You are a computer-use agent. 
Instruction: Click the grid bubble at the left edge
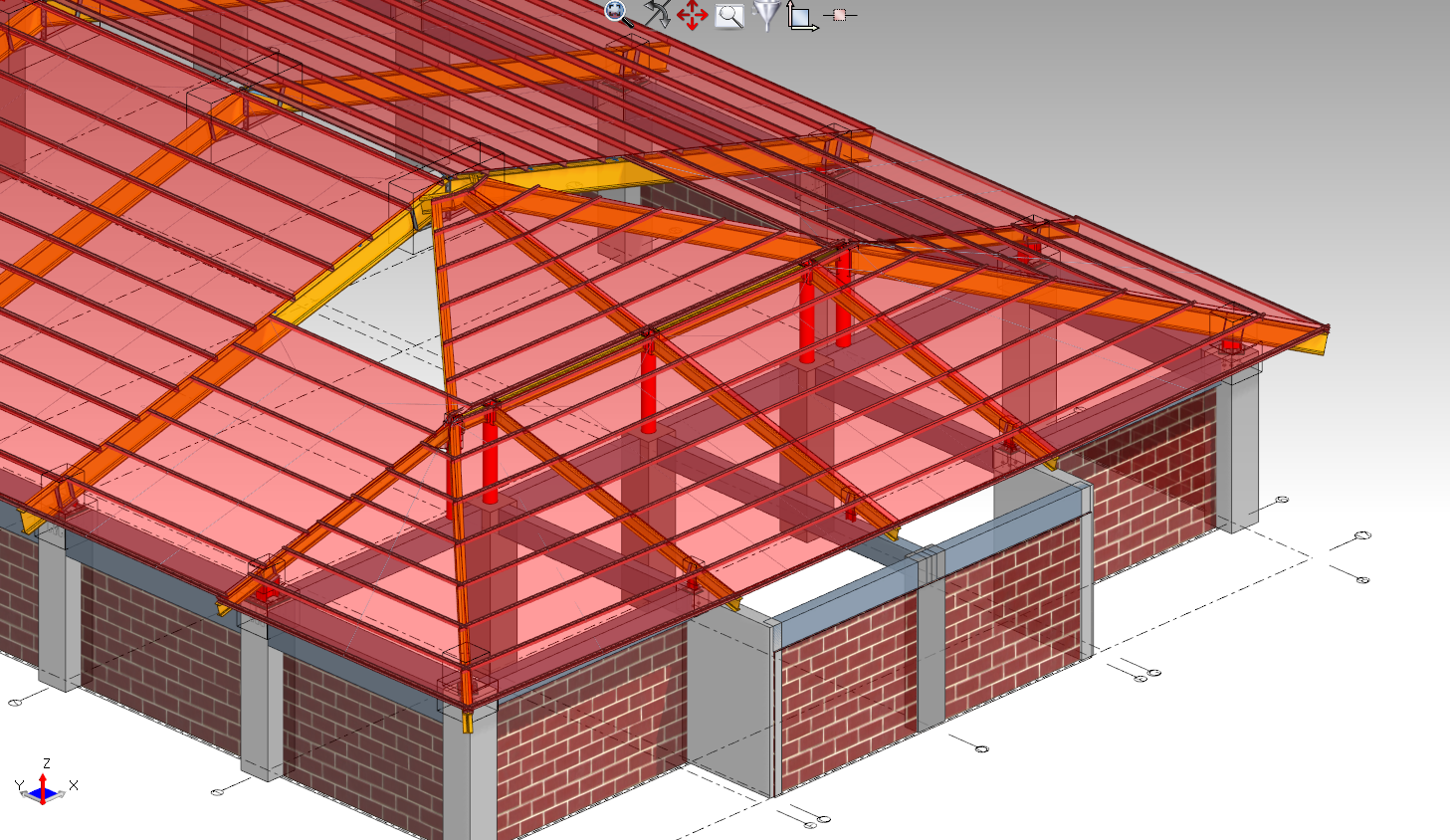[x=15, y=703]
